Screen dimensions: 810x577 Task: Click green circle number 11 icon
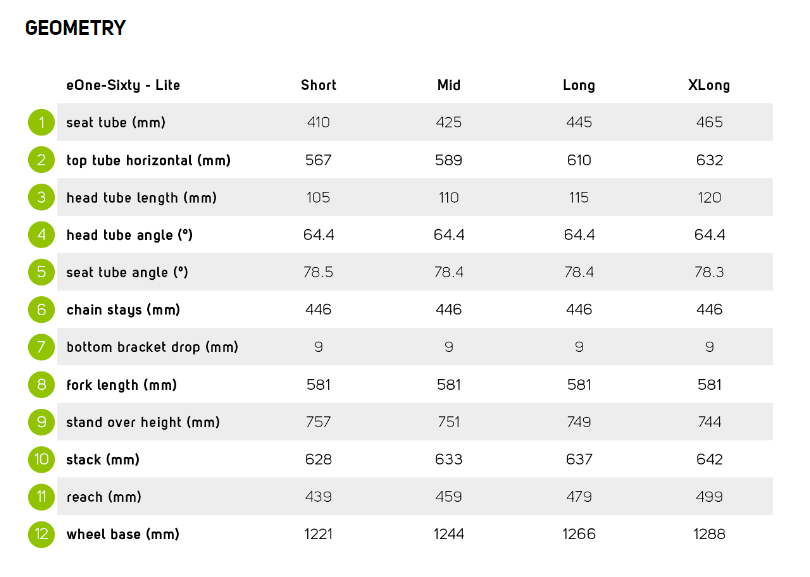pos(41,496)
